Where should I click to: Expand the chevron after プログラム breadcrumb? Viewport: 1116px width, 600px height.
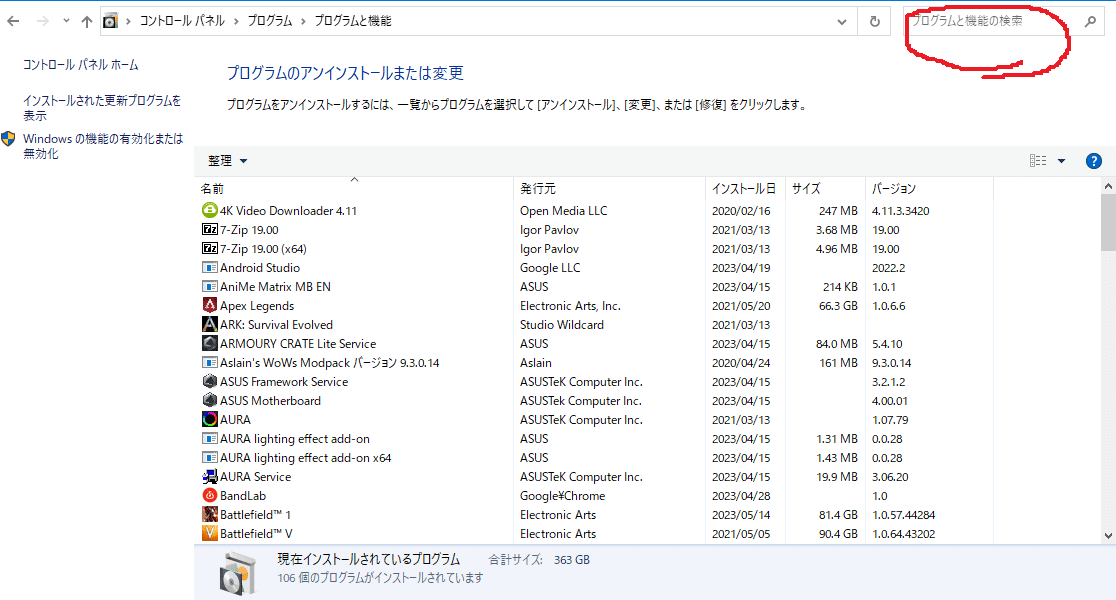[x=303, y=21]
